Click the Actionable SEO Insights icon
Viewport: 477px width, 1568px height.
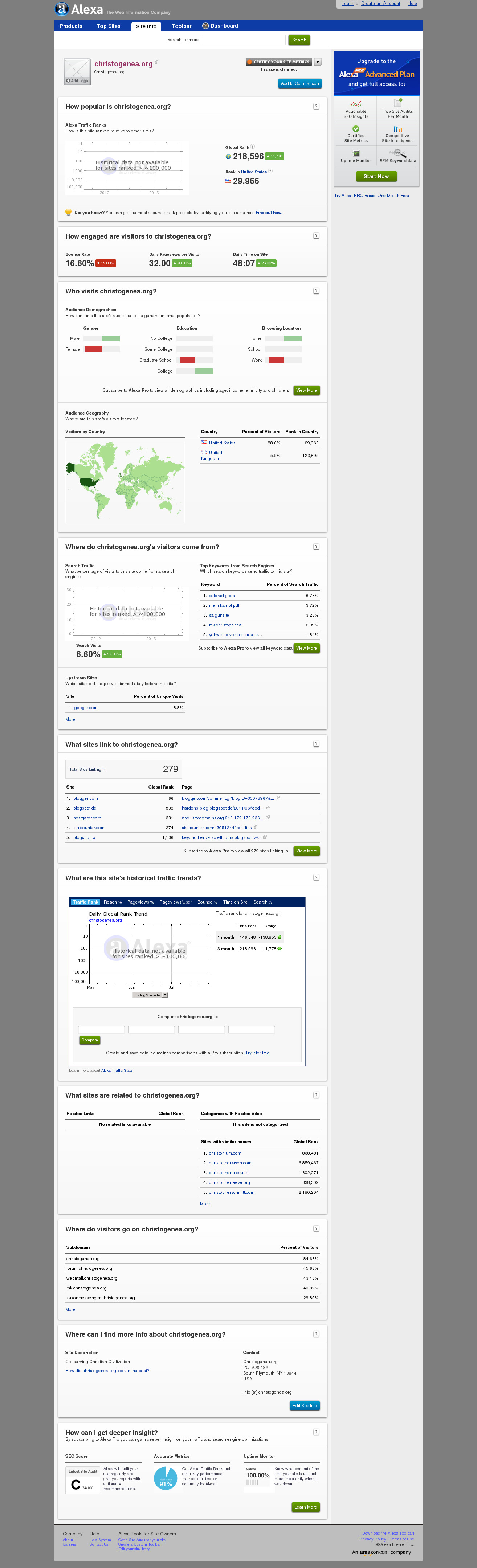click(x=356, y=103)
